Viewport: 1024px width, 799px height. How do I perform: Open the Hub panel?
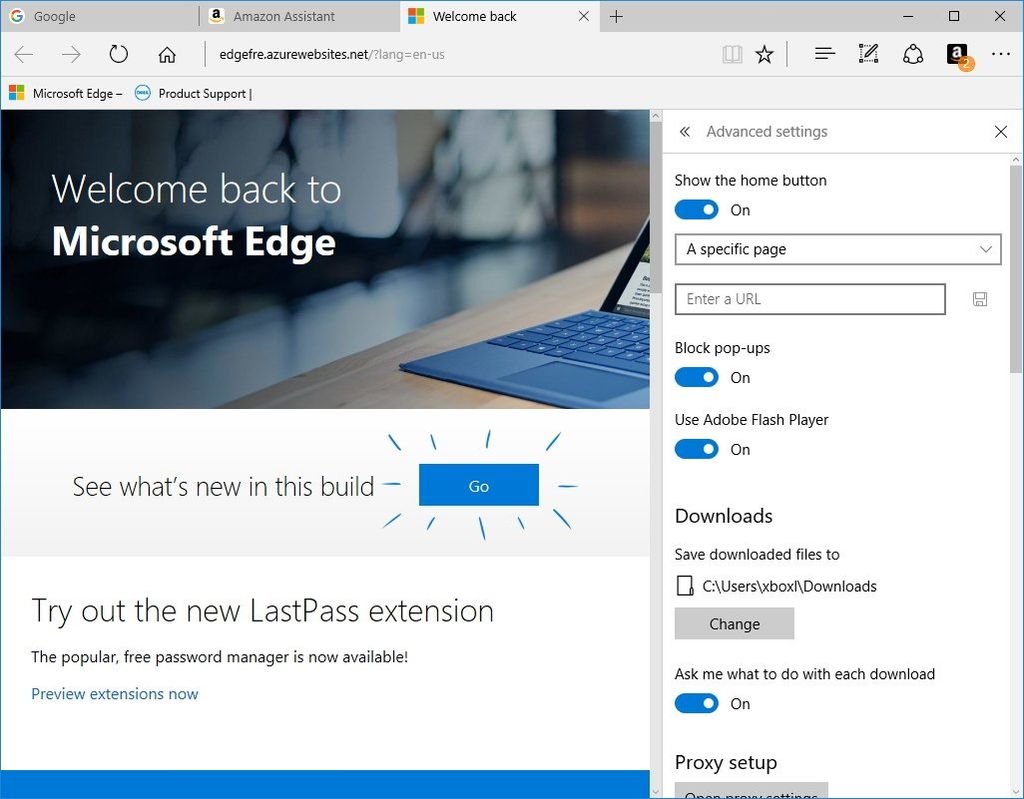(x=824, y=54)
